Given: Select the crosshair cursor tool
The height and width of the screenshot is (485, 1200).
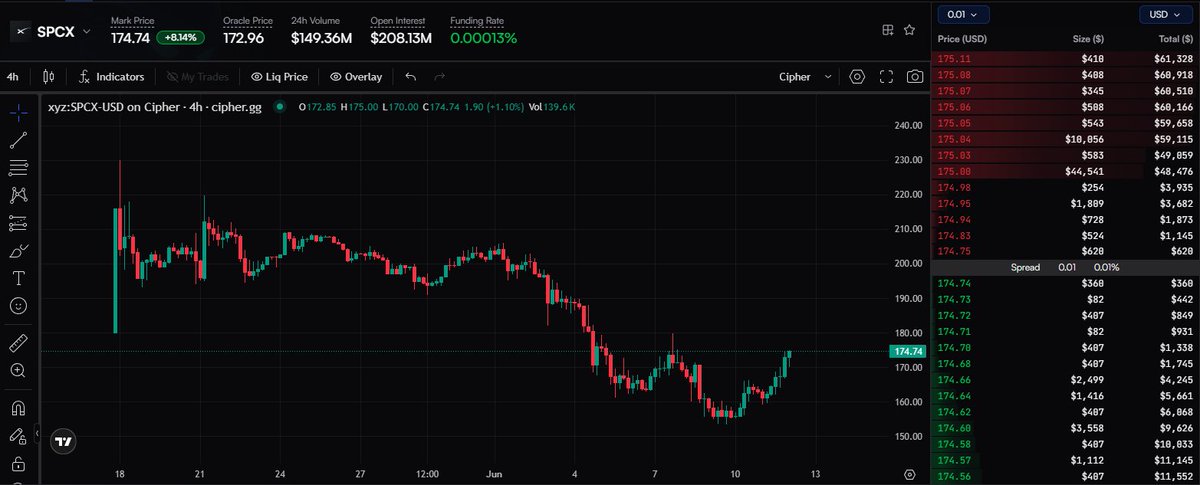Looking at the screenshot, I should point(18,112).
